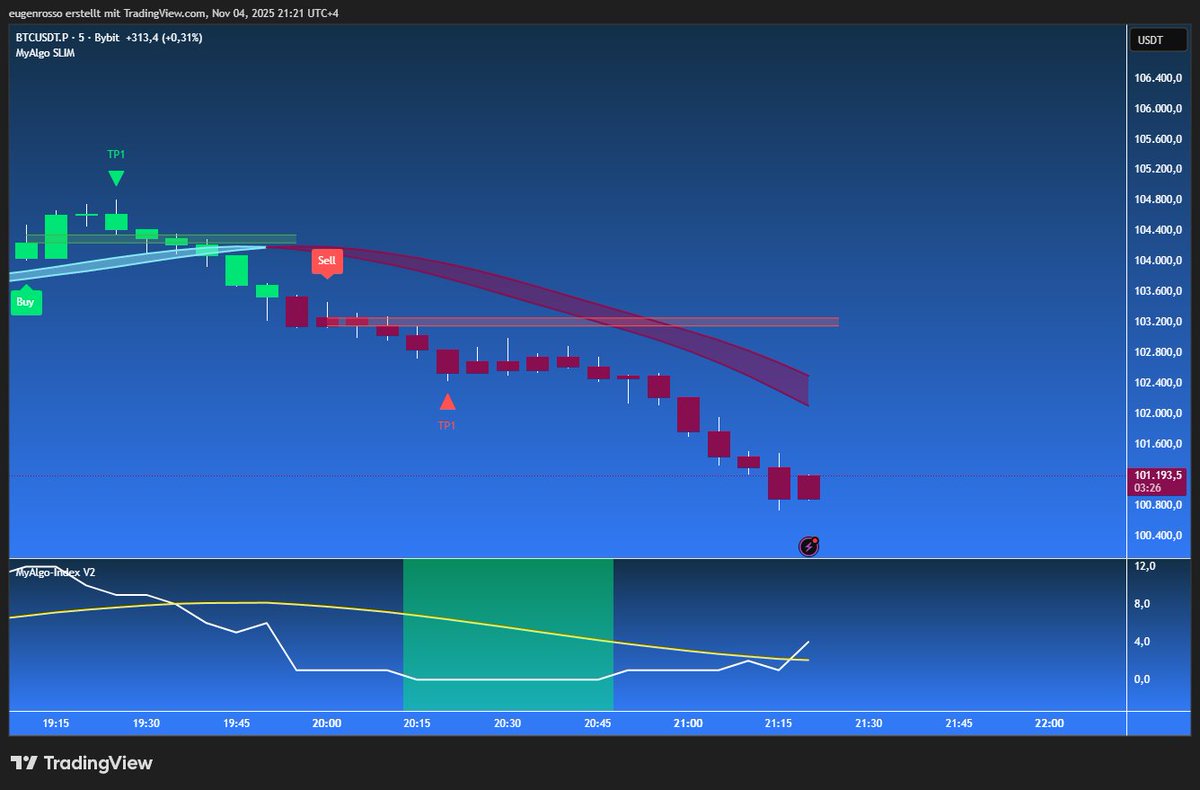
Task: Click the 104.800,0 price axis label
Action: pyautogui.click(x=1156, y=200)
